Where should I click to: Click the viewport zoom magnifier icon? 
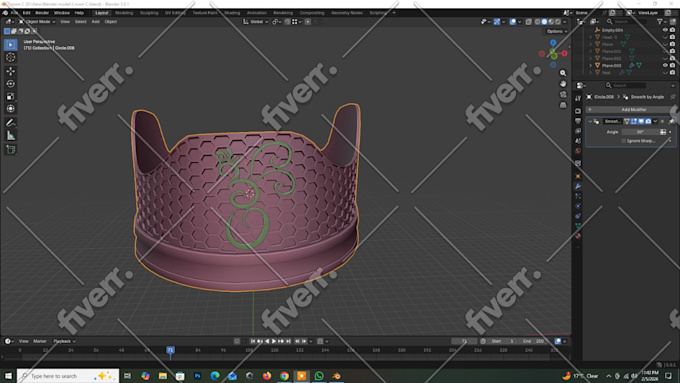pyautogui.click(x=563, y=73)
